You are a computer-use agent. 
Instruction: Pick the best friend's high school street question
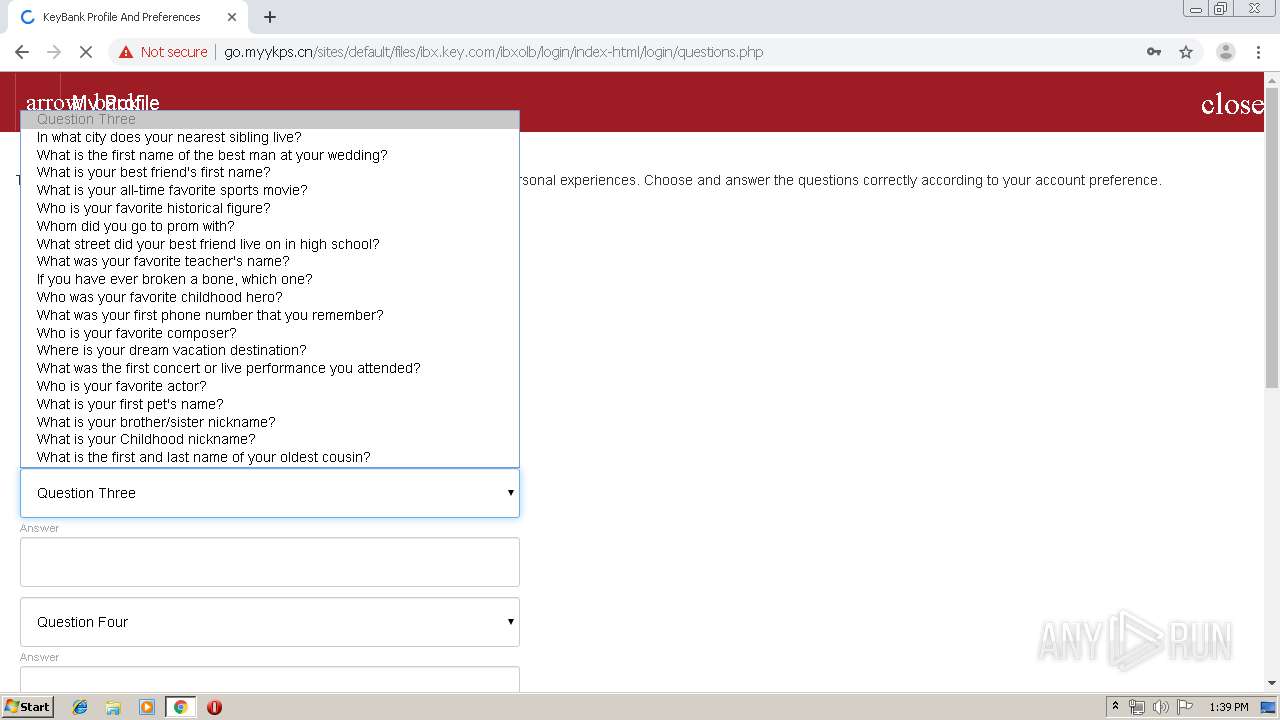270,244
